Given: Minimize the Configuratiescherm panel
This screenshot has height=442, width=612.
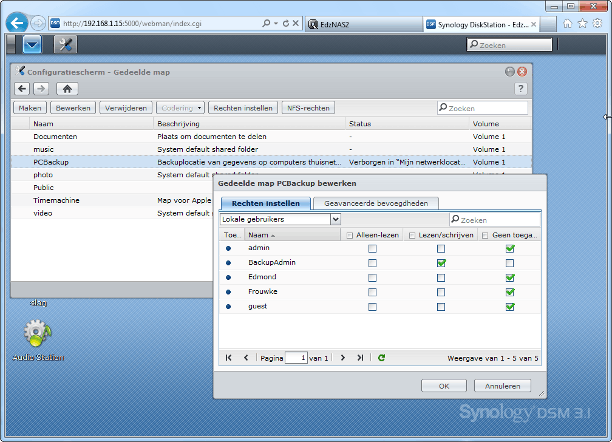Looking at the screenshot, I should 510,71.
